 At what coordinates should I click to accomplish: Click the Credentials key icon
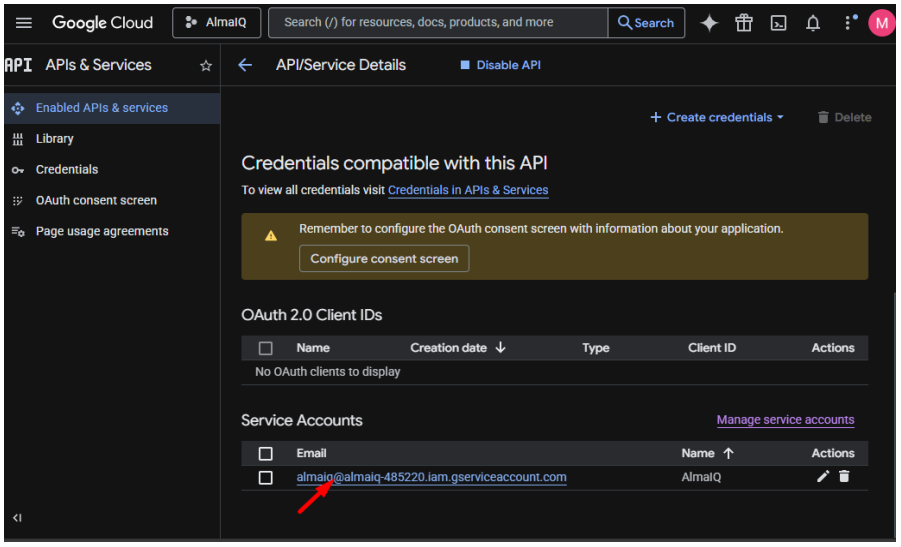[18, 170]
